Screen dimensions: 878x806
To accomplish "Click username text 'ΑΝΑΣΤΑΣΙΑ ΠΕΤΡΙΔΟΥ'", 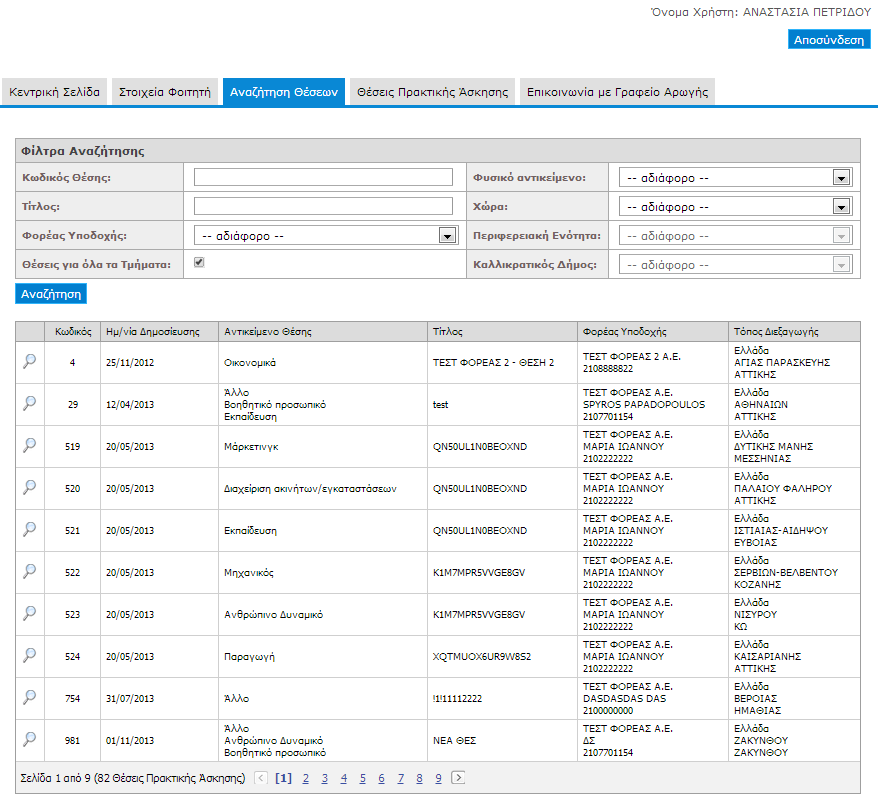I will (806, 12).
